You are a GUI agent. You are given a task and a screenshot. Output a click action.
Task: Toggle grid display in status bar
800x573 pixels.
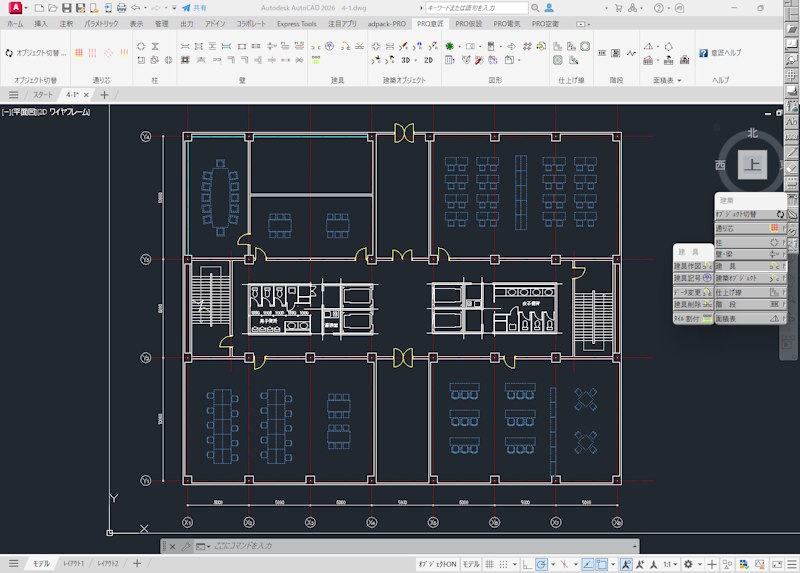pos(489,564)
